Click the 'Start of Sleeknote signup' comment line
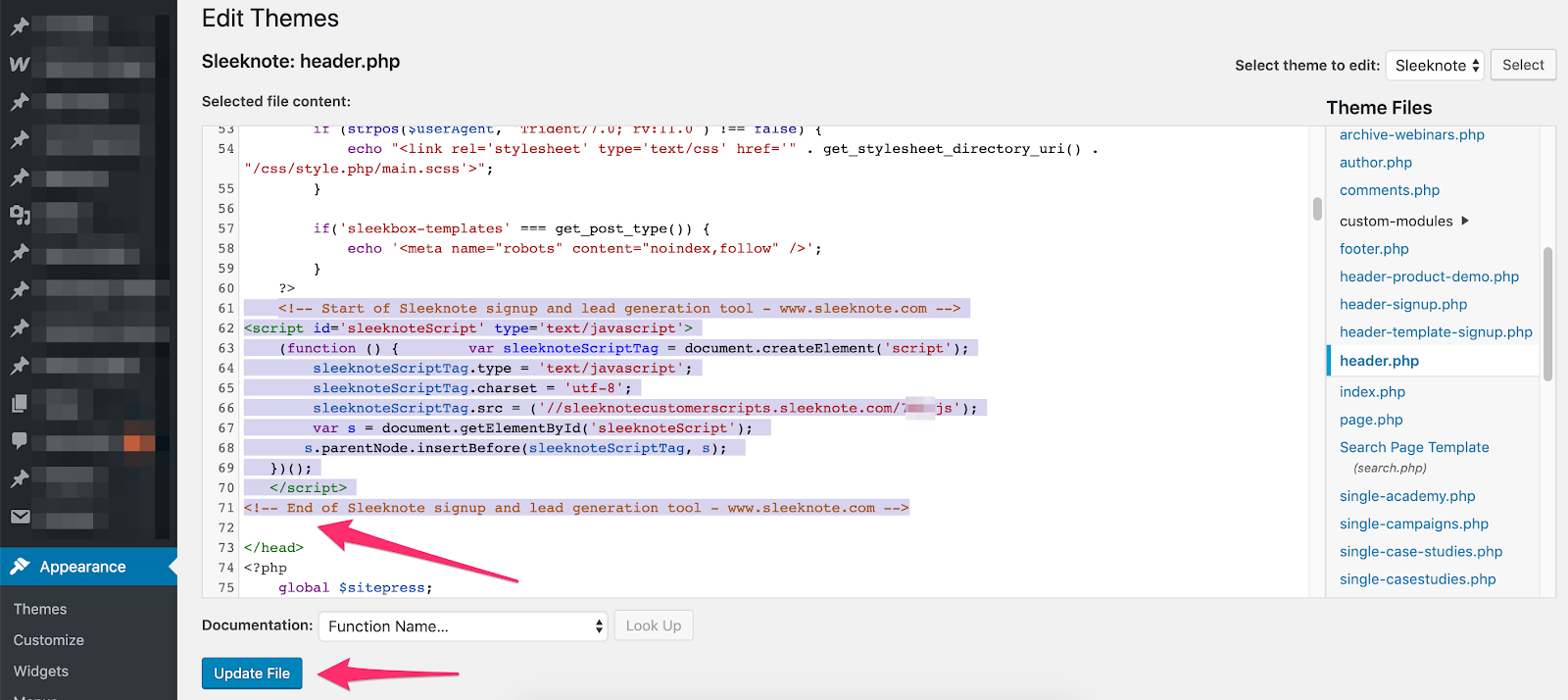This screenshot has width=1568, height=700. click(x=619, y=308)
